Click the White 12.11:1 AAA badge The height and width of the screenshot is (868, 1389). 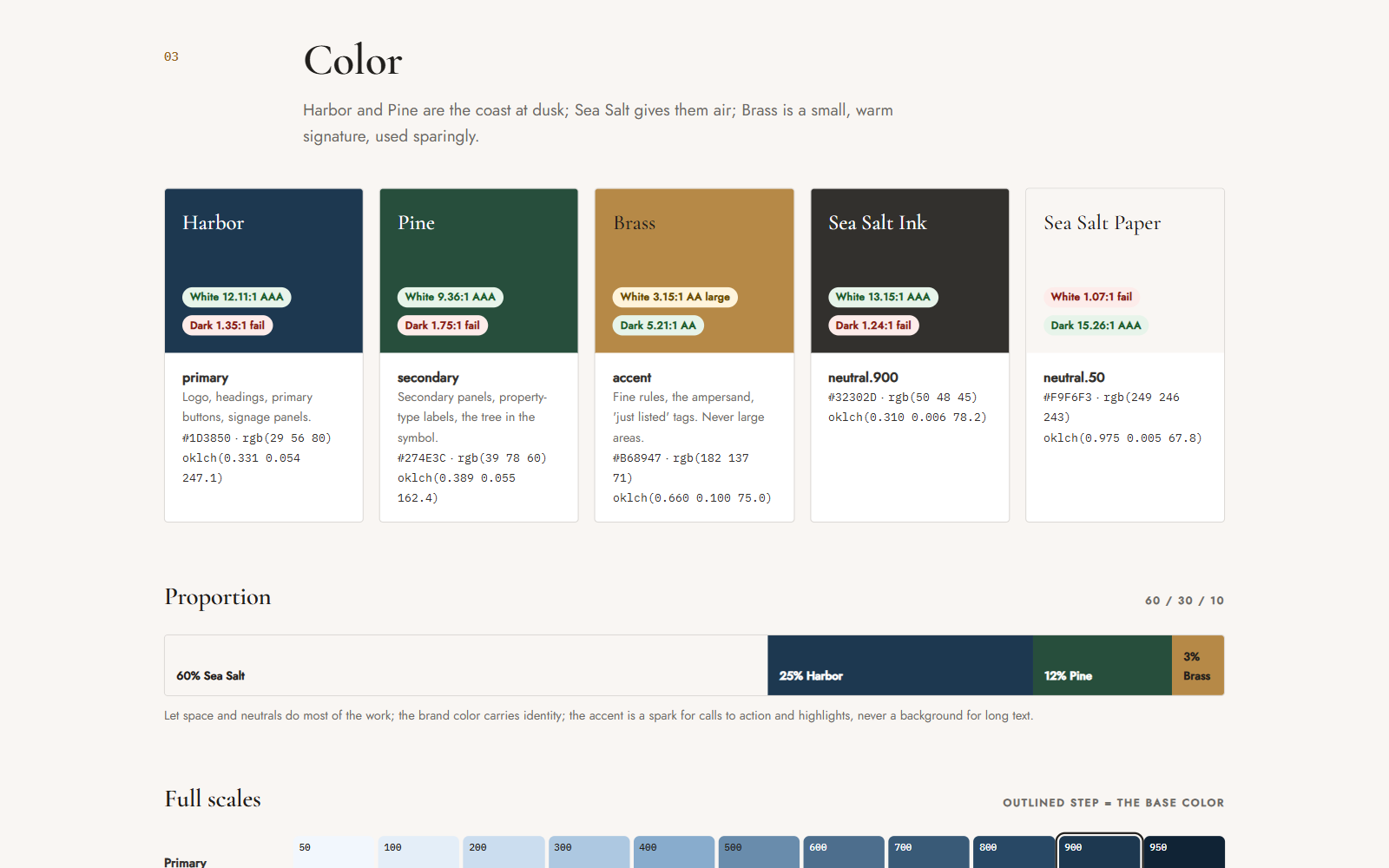click(236, 297)
